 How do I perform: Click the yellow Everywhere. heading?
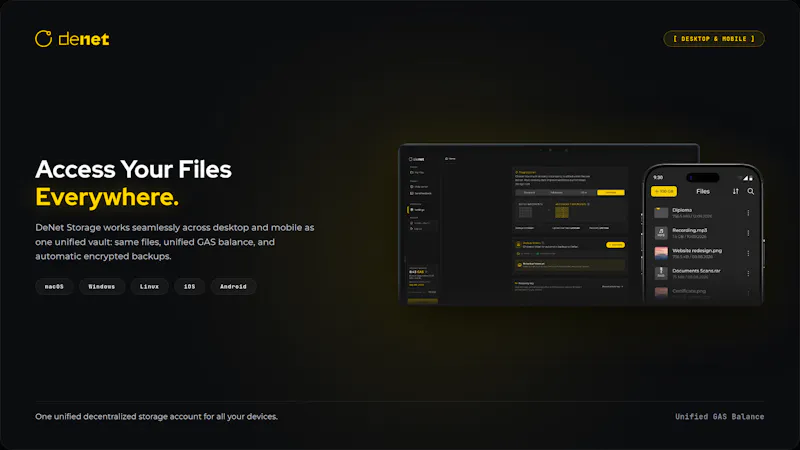click(x=107, y=197)
